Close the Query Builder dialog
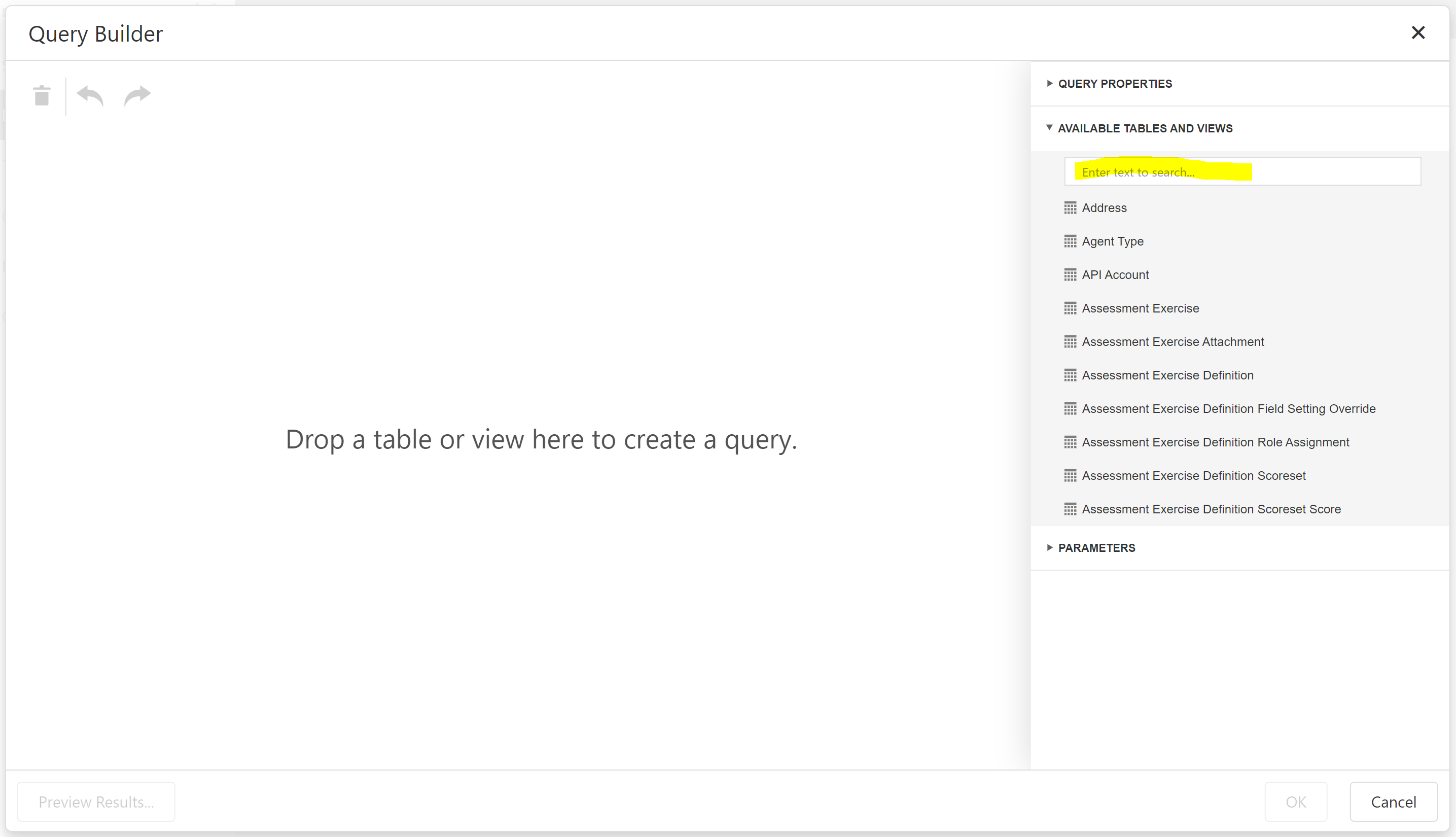Image resolution: width=1456 pixels, height=837 pixels. coord(1417,33)
